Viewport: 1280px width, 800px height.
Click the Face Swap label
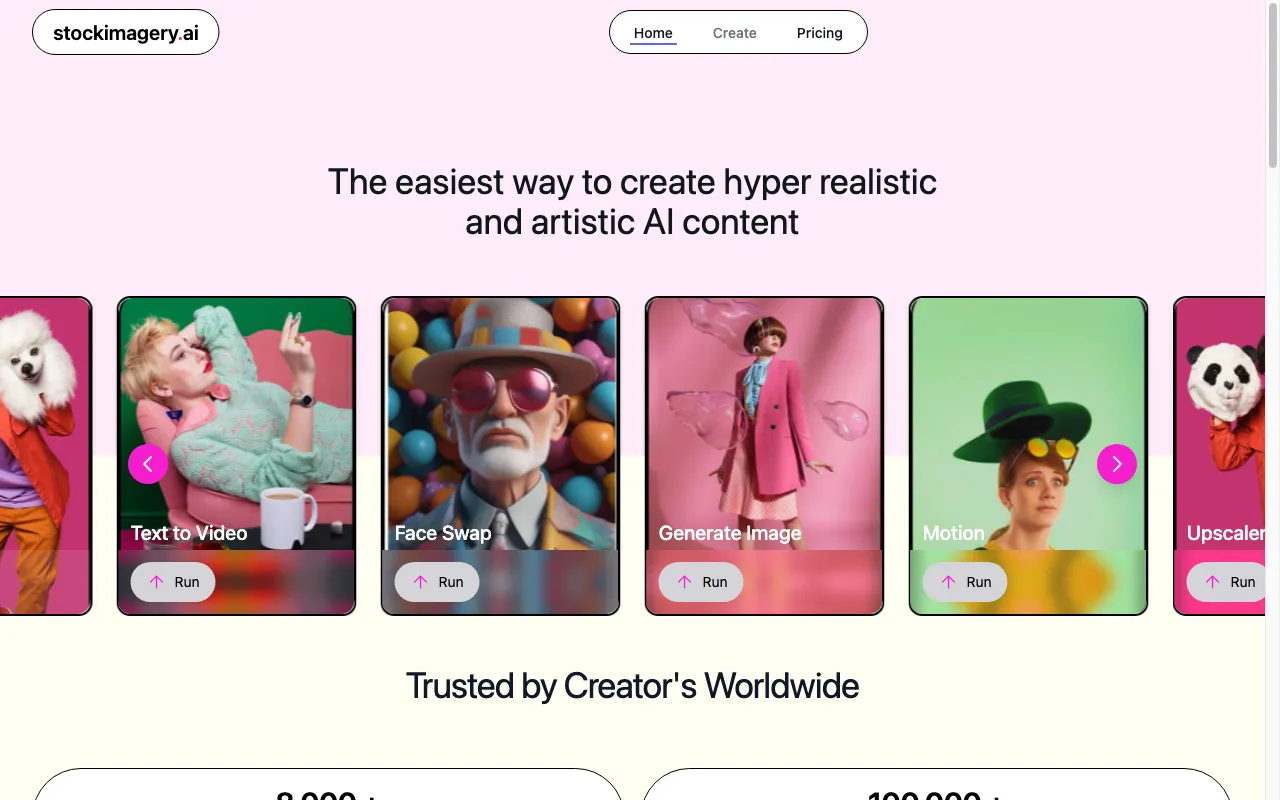[x=443, y=533]
